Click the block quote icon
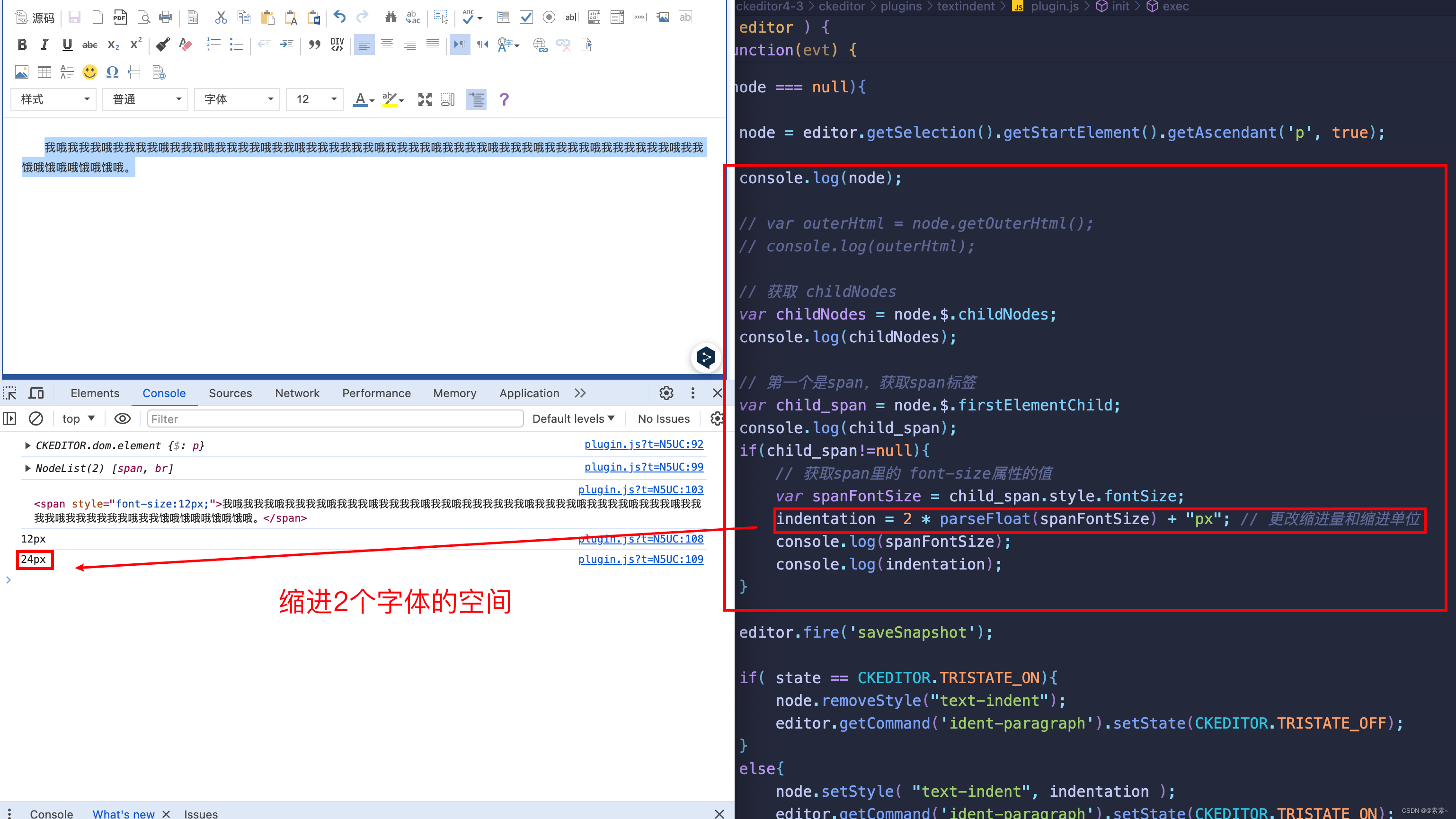This screenshot has width=1456, height=819. pos(314,45)
